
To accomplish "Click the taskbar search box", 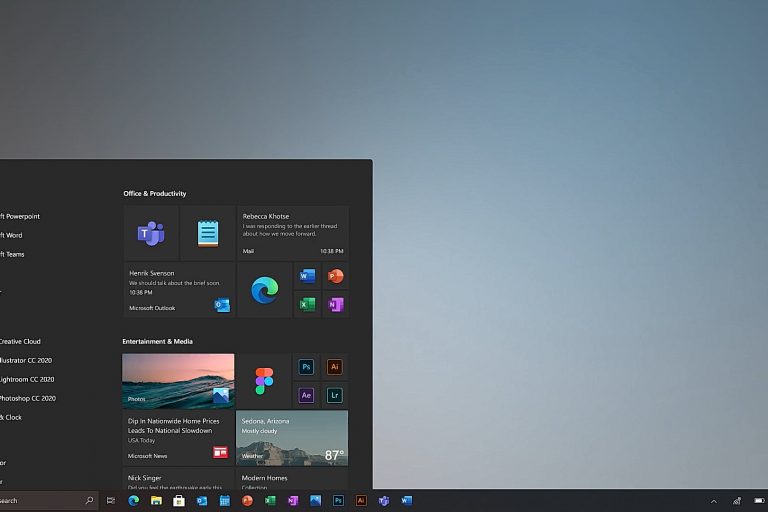I will coord(49,501).
